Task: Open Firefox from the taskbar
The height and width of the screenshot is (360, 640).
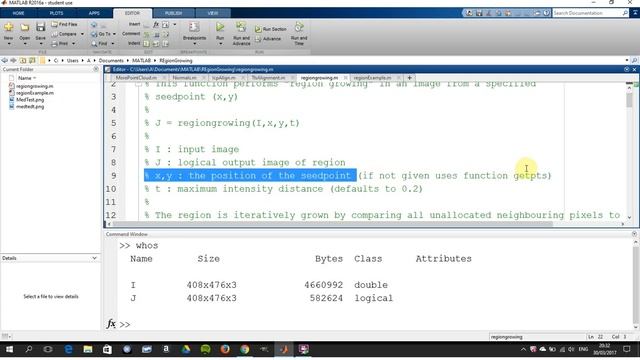Action: [x=225, y=349]
